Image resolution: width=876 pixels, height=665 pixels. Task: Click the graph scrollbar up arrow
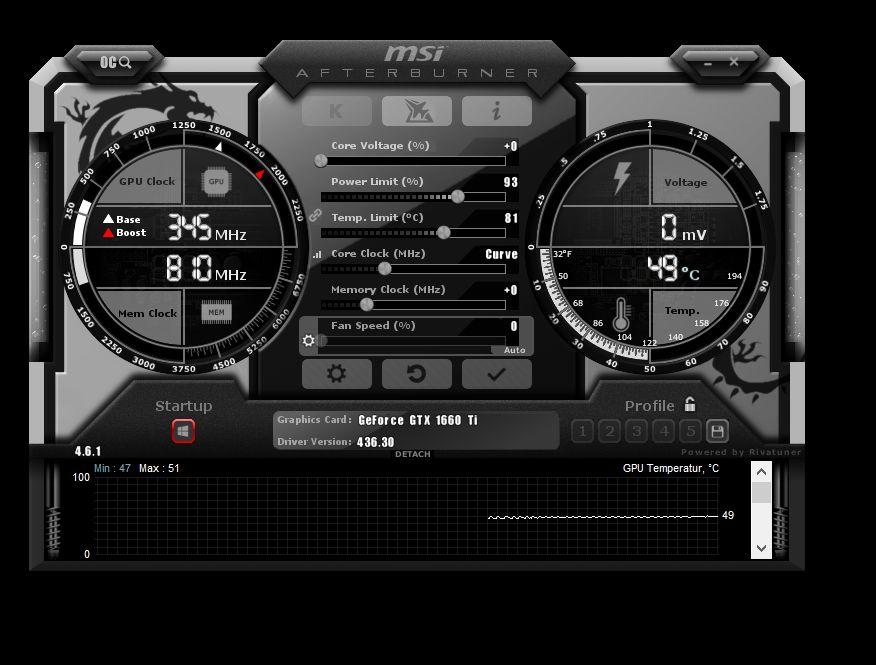(x=761, y=472)
